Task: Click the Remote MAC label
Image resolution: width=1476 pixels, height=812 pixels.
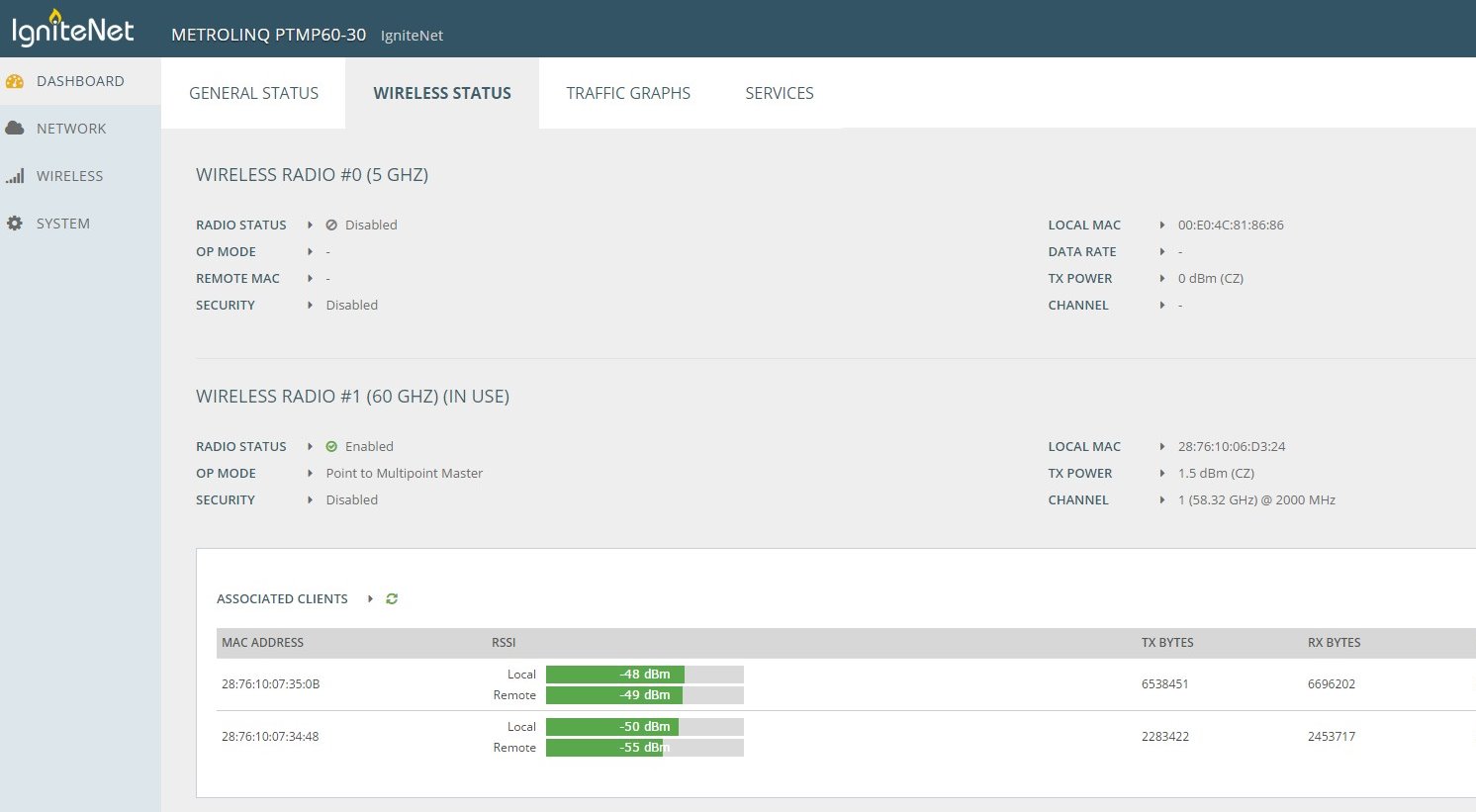Action: 237,279
